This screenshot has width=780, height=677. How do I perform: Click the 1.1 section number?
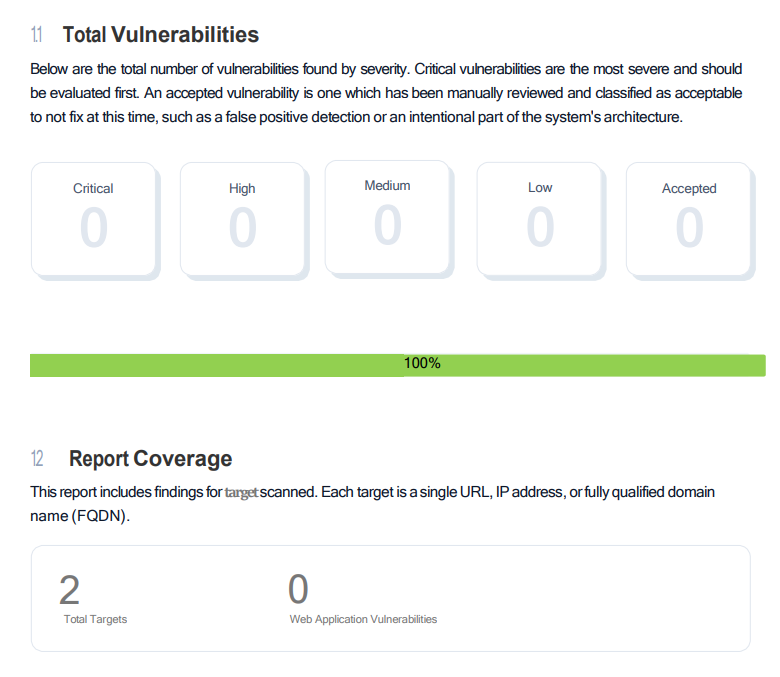[37, 35]
